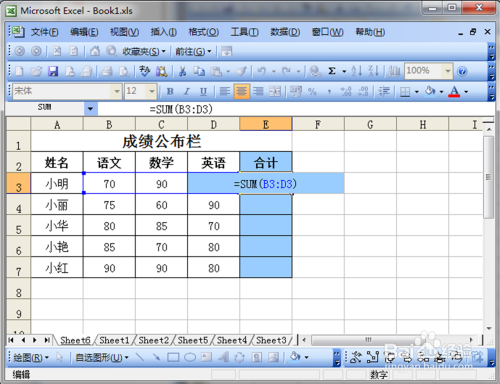
Task: Open the 收藏夹(S) favorites dropdown
Action: 144,51
